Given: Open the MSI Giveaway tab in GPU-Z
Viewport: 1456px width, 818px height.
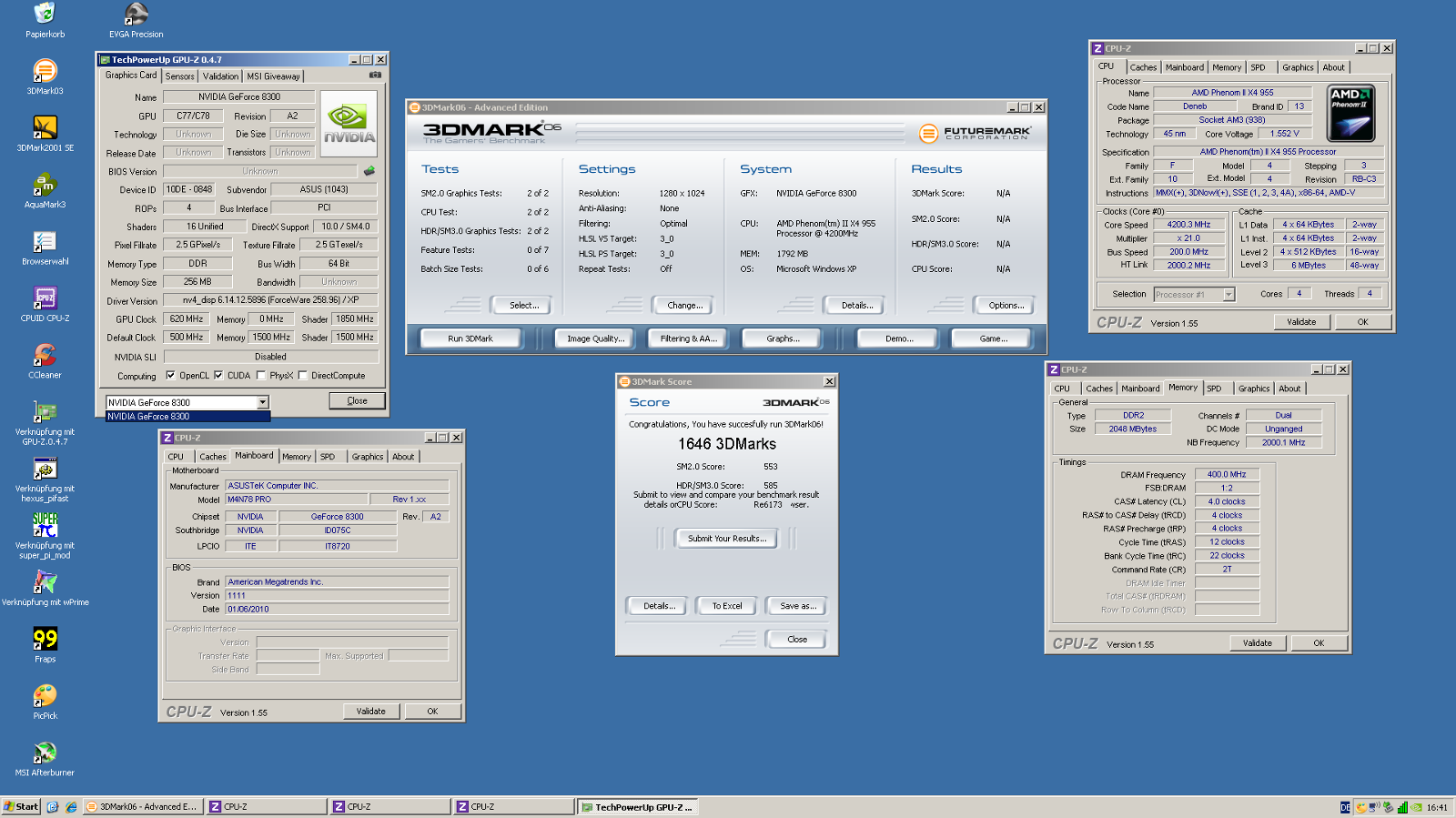Looking at the screenshot, I should click(x=273, y=76).
